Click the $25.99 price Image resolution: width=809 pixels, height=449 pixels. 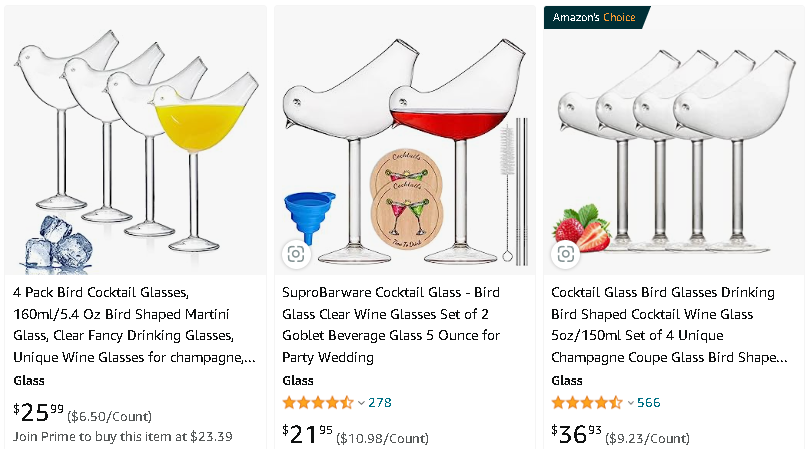(x=38, y=411)
